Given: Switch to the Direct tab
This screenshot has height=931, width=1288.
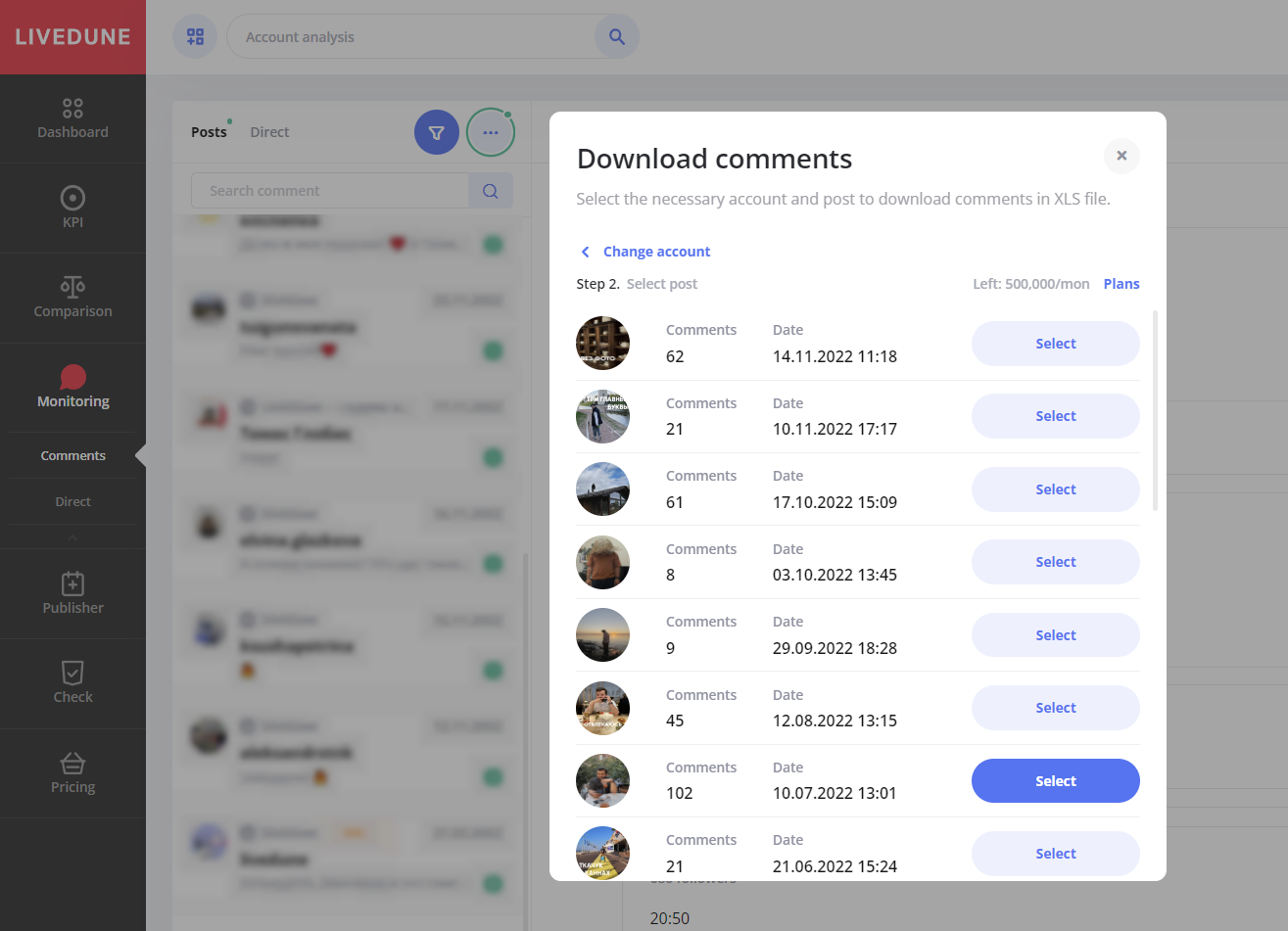Looking at the screenshot, I should [269, 132].
